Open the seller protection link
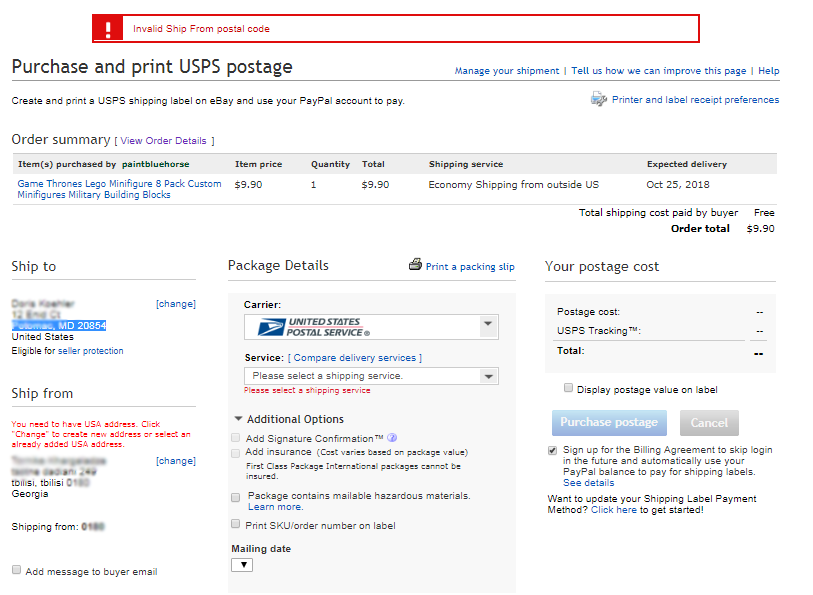 91,351
